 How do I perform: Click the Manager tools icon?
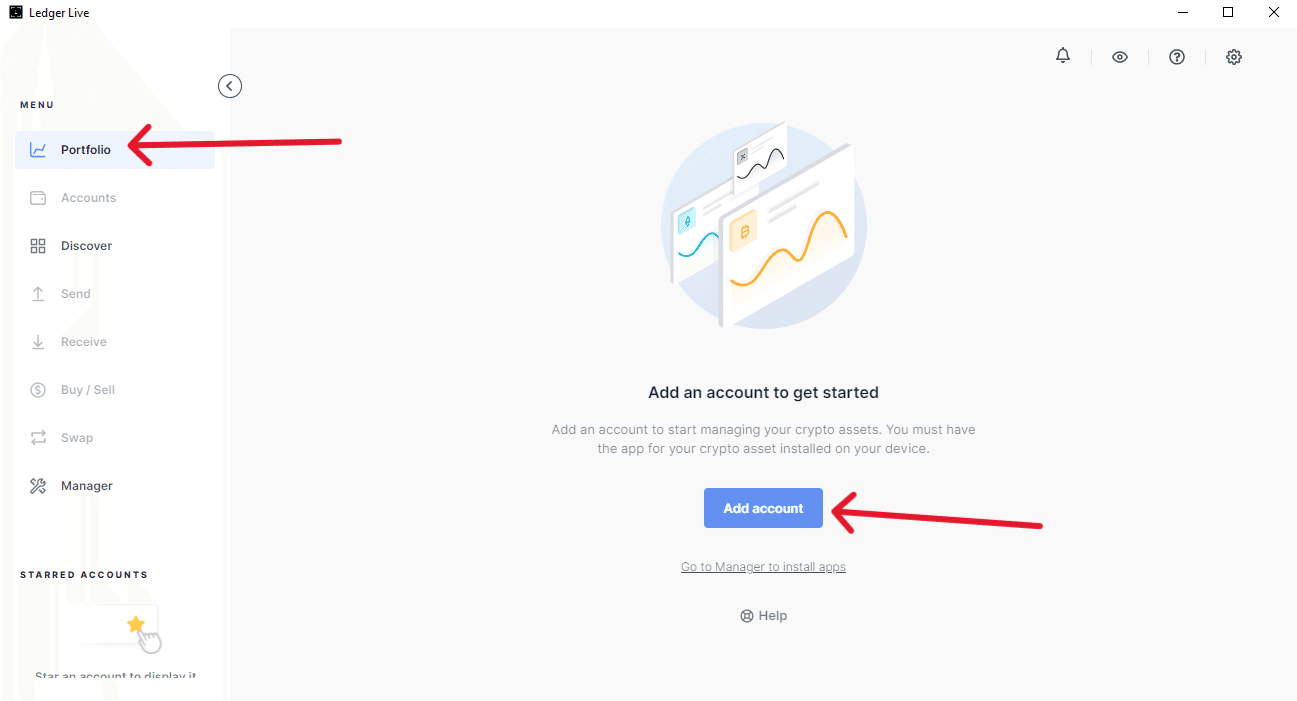tap(38, 486)
